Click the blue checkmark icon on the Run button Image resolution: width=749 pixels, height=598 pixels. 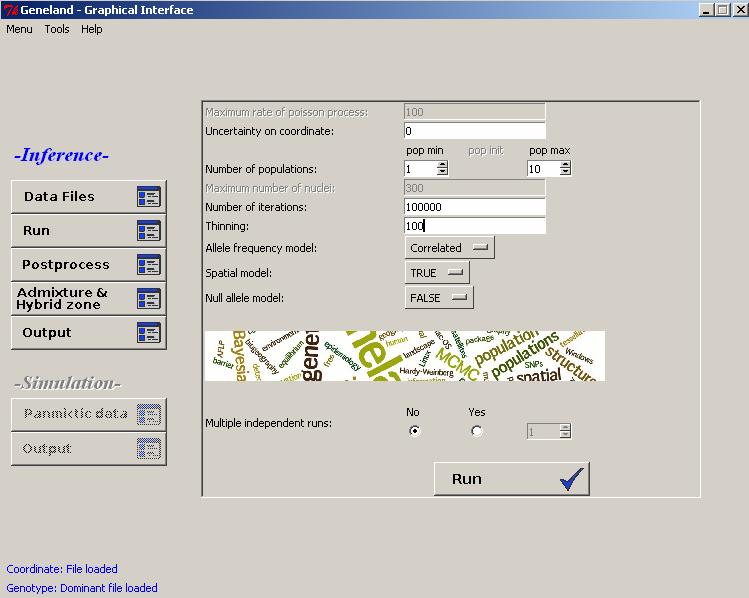(x=571, y=479)
